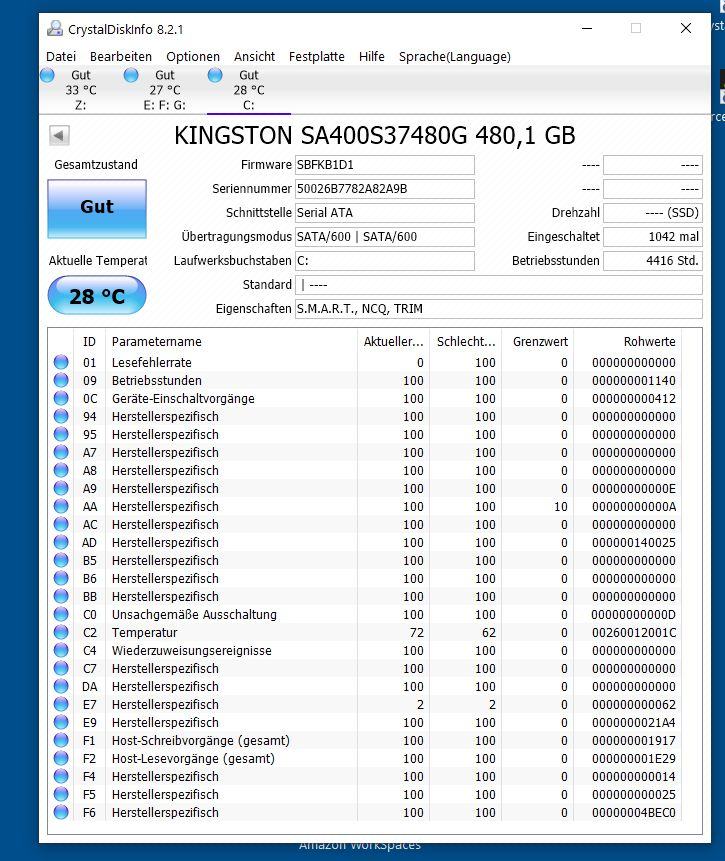725x861 pixels.
Task: Click raw value 00260012001C
Action: (x=634, y=633)
